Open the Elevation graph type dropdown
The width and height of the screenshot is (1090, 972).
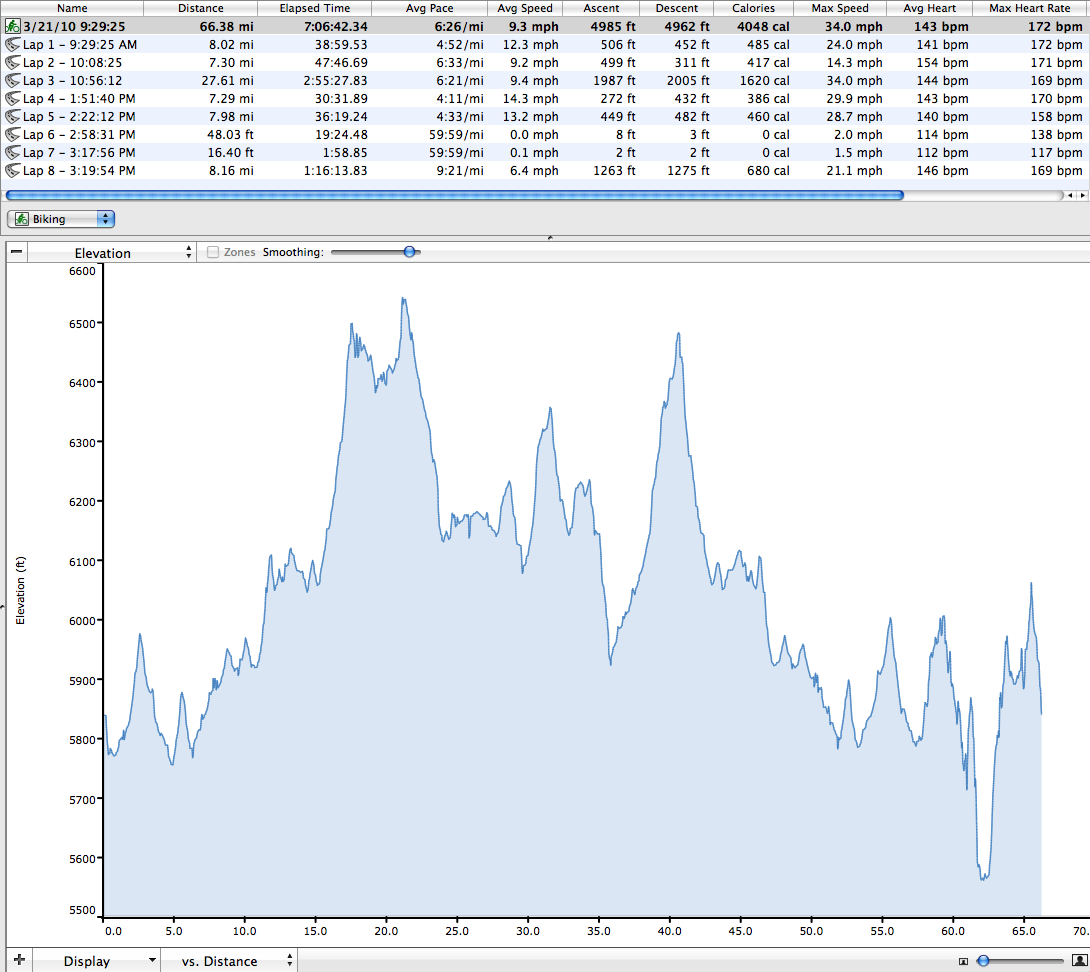(110, 253)
